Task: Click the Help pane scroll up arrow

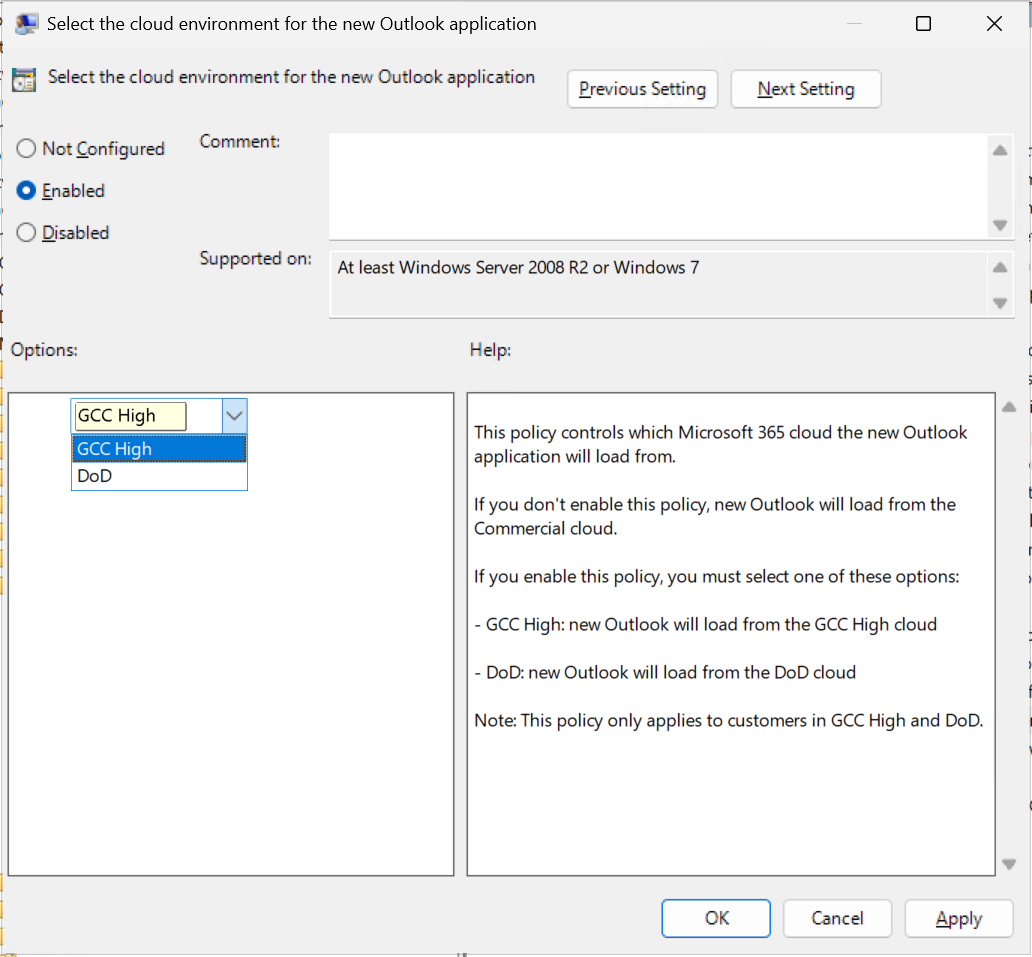Action: point(1009,407)
